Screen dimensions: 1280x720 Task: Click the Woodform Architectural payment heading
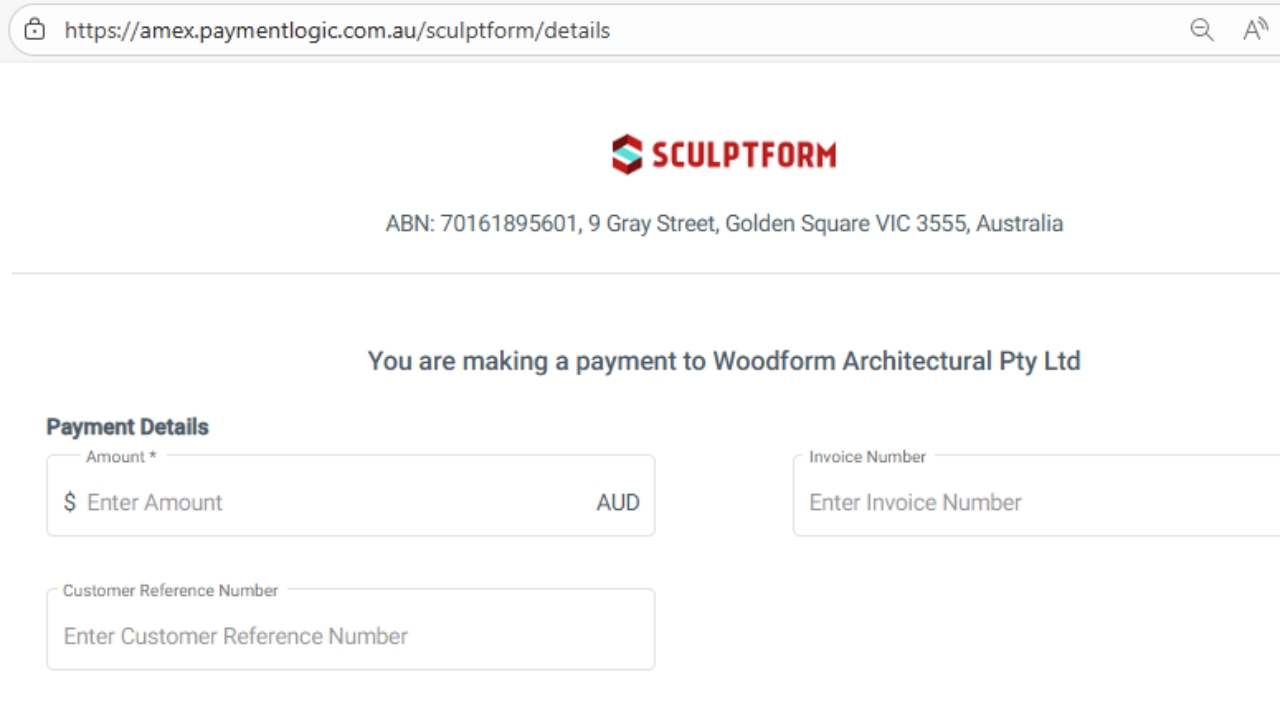coord(724,361)
